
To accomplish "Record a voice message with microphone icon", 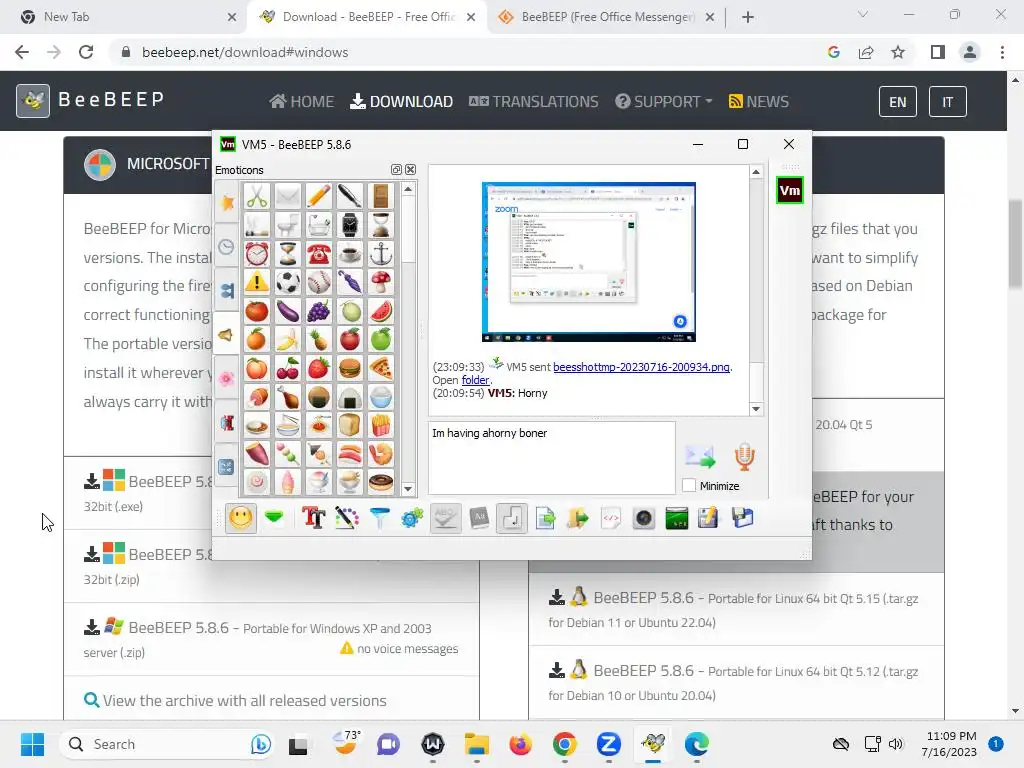I will point(744,456).
